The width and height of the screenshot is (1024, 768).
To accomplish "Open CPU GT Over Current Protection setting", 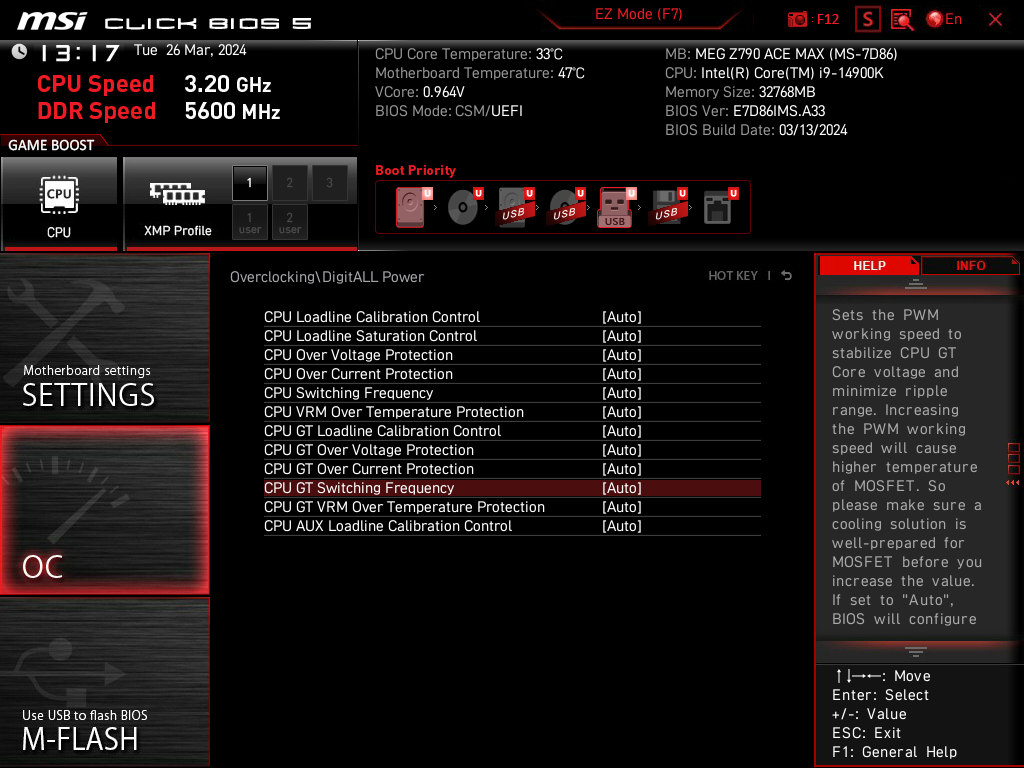I will tap(512, 468).
